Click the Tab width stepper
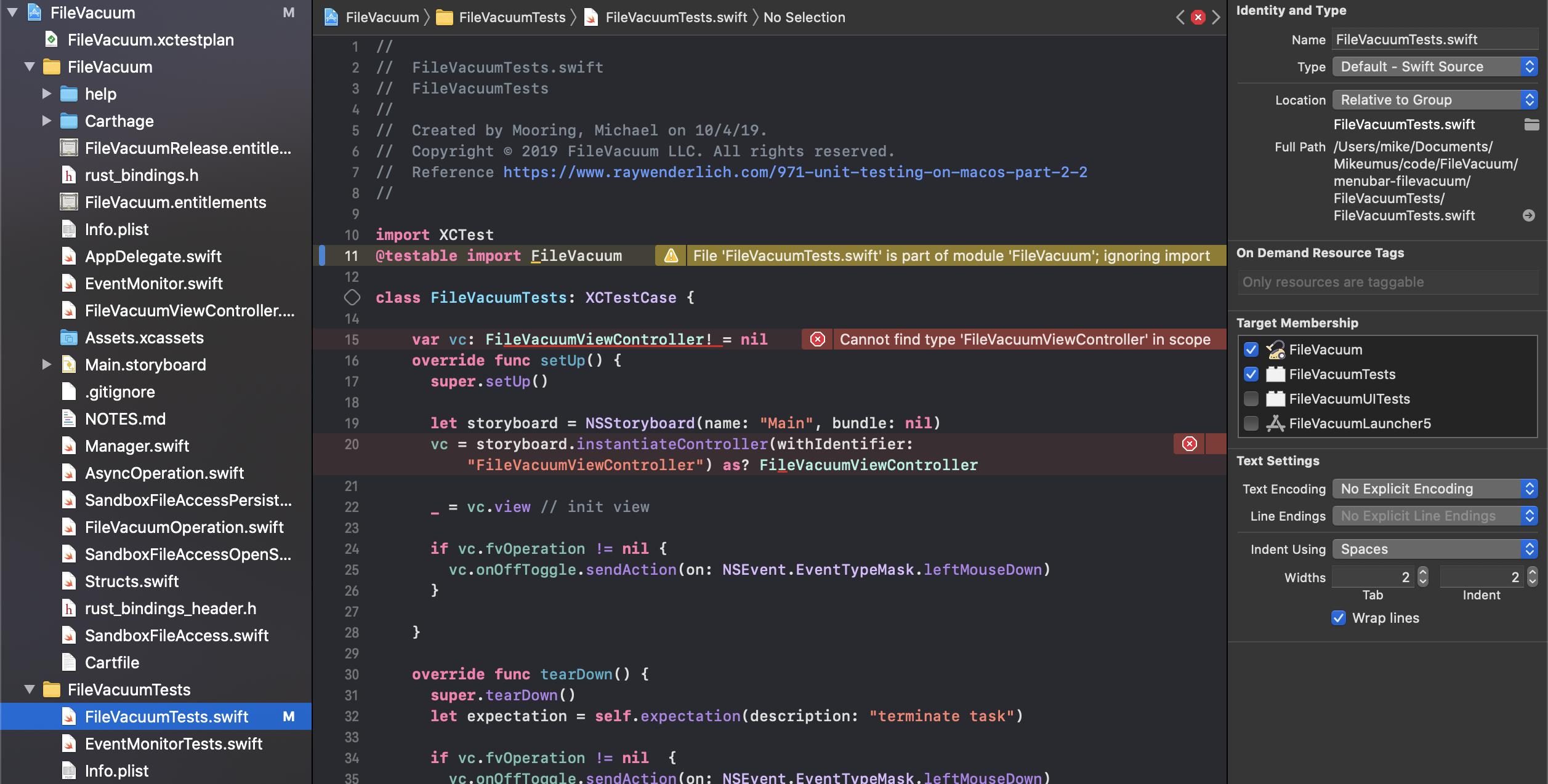The image size is (1548, 784). coord(1422,577)
